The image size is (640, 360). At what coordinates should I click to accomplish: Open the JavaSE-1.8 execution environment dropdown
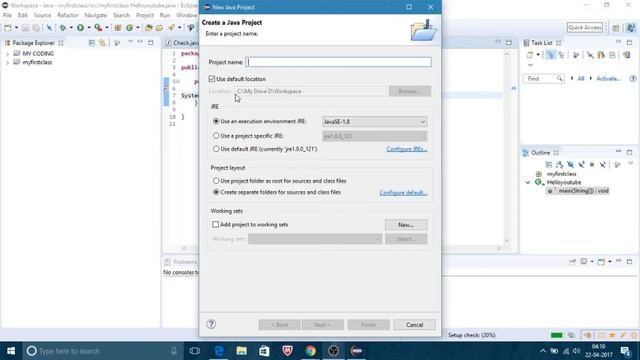[374, 122]
